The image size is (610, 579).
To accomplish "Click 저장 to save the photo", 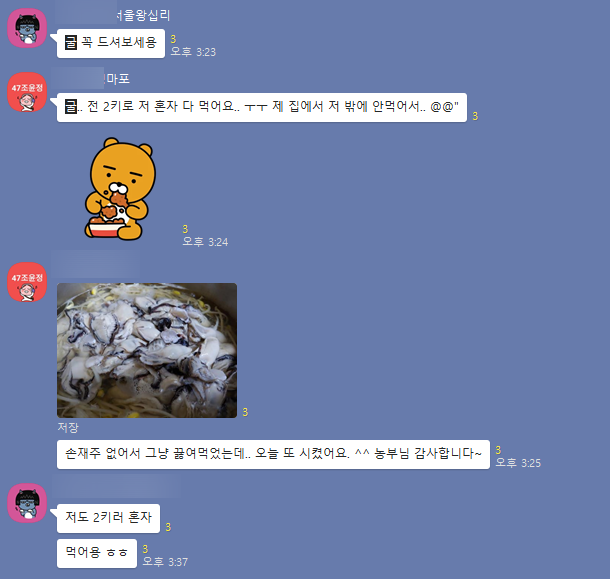I will coord(68,428).
